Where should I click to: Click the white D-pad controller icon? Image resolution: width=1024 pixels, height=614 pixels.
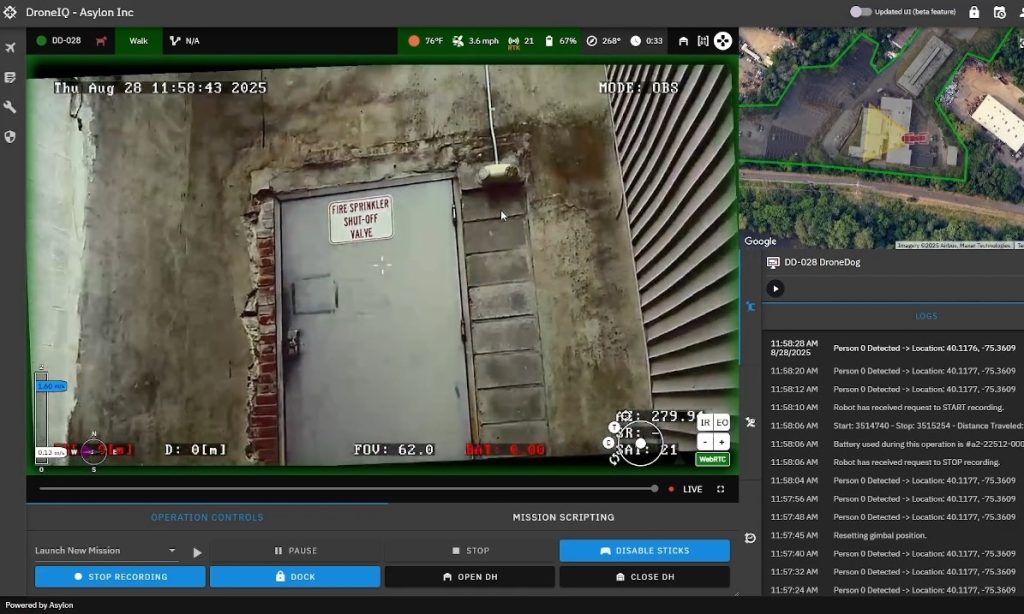click(722, 41)
